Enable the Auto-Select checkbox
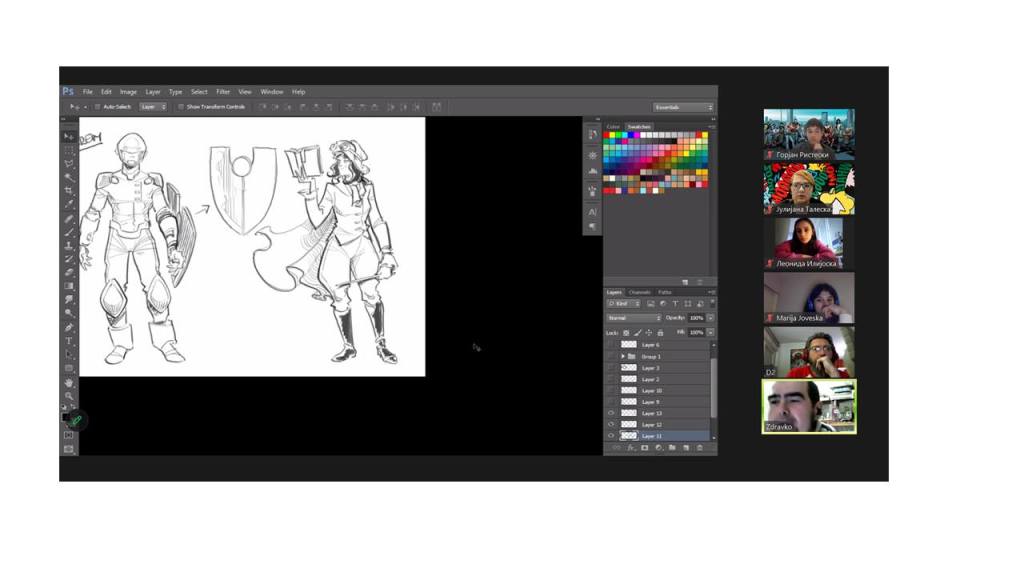 click(97, 106)
